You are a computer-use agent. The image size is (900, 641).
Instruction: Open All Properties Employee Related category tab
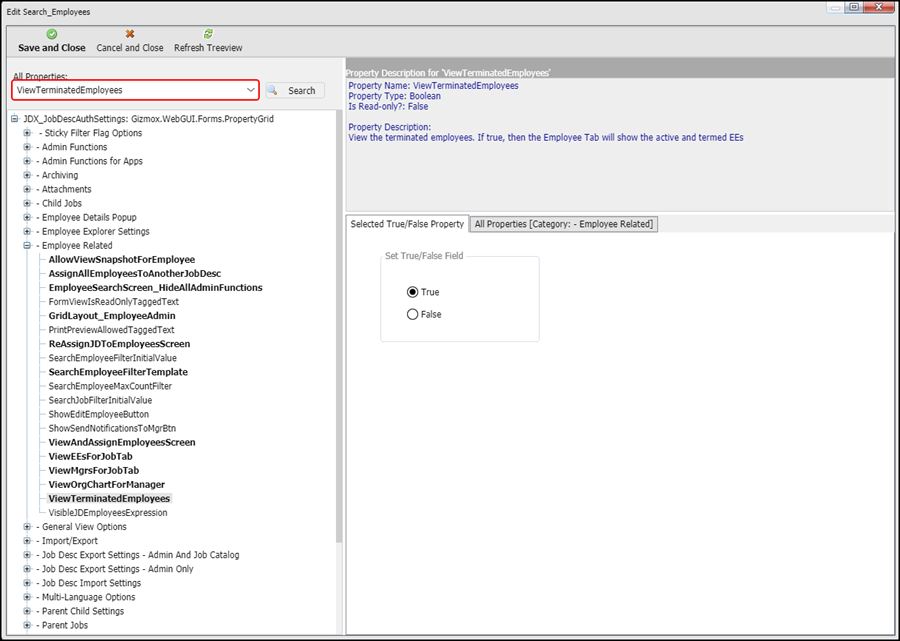564,224
